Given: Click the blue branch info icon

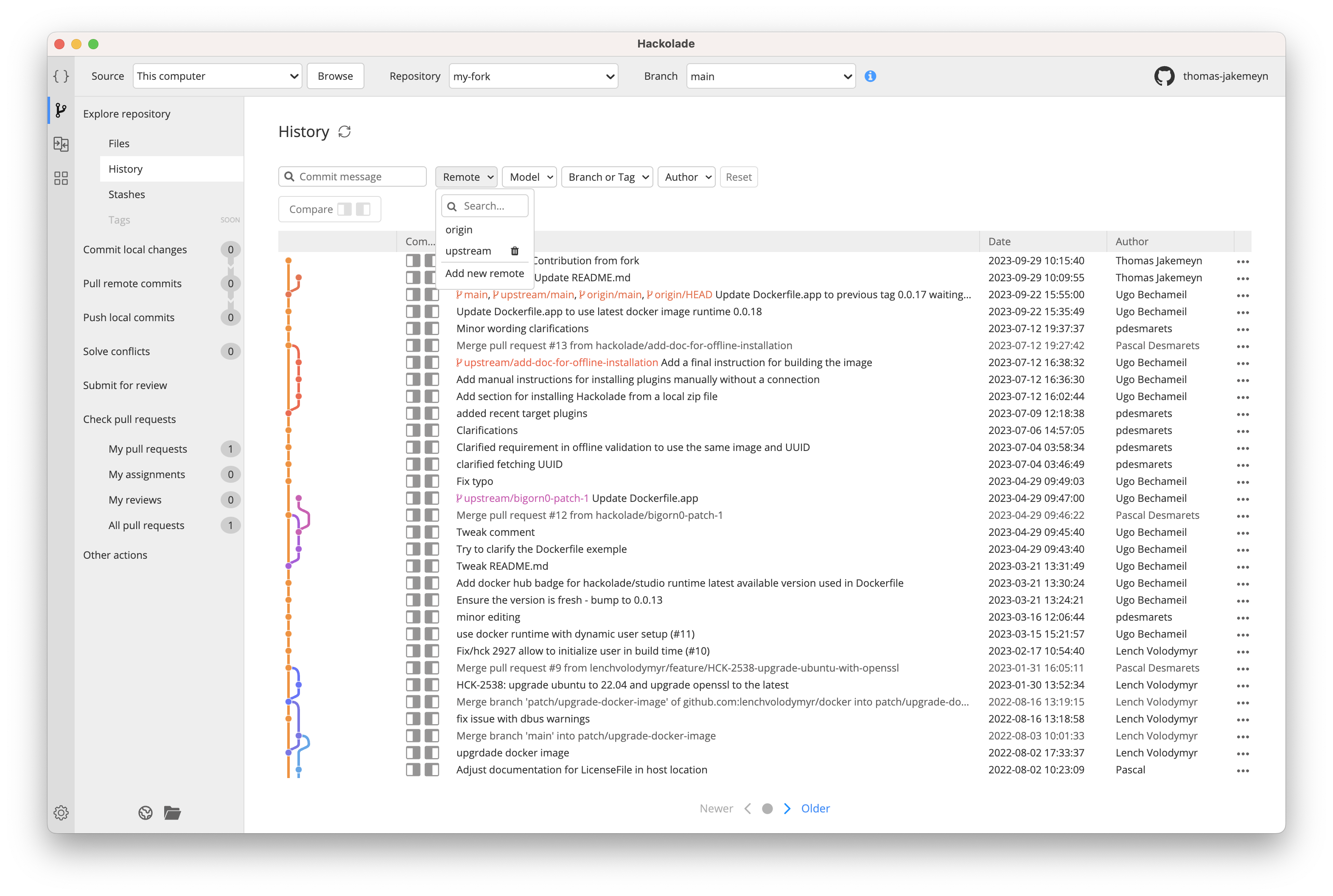Looking at the screenshot, I should point(870,76).
